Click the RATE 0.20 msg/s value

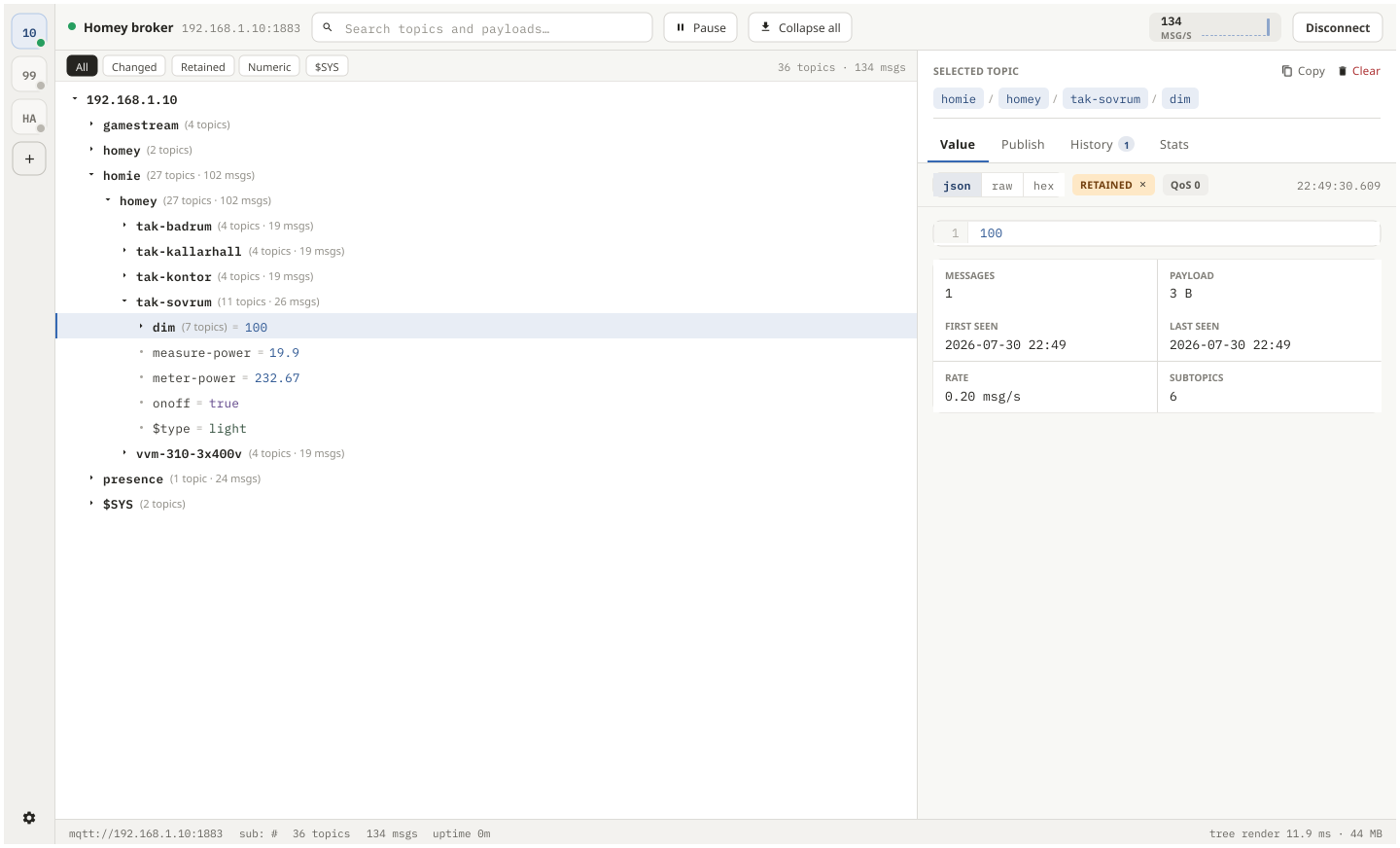[x=983, y=396]
